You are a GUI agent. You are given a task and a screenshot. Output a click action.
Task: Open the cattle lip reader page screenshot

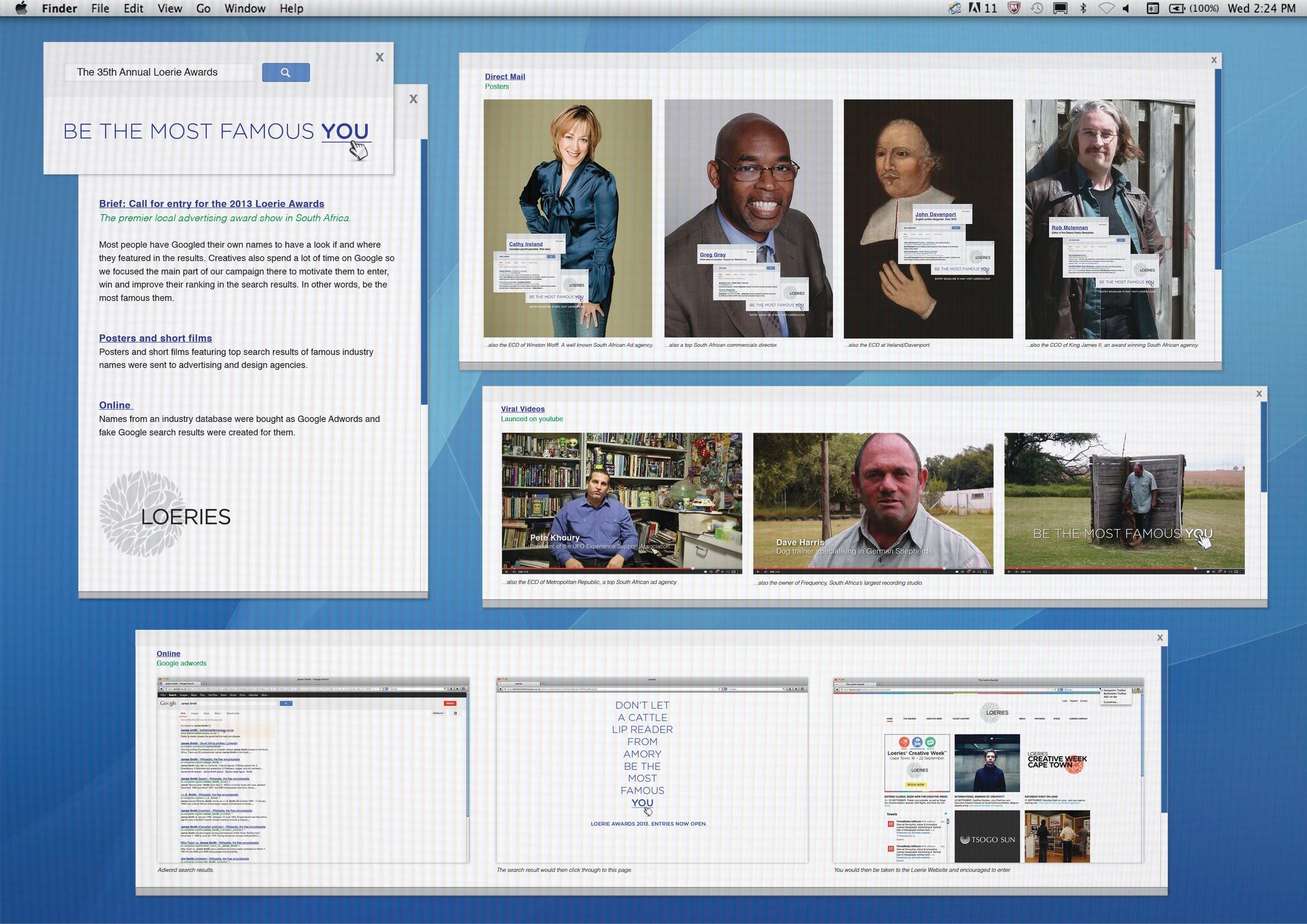coord(652,770)
